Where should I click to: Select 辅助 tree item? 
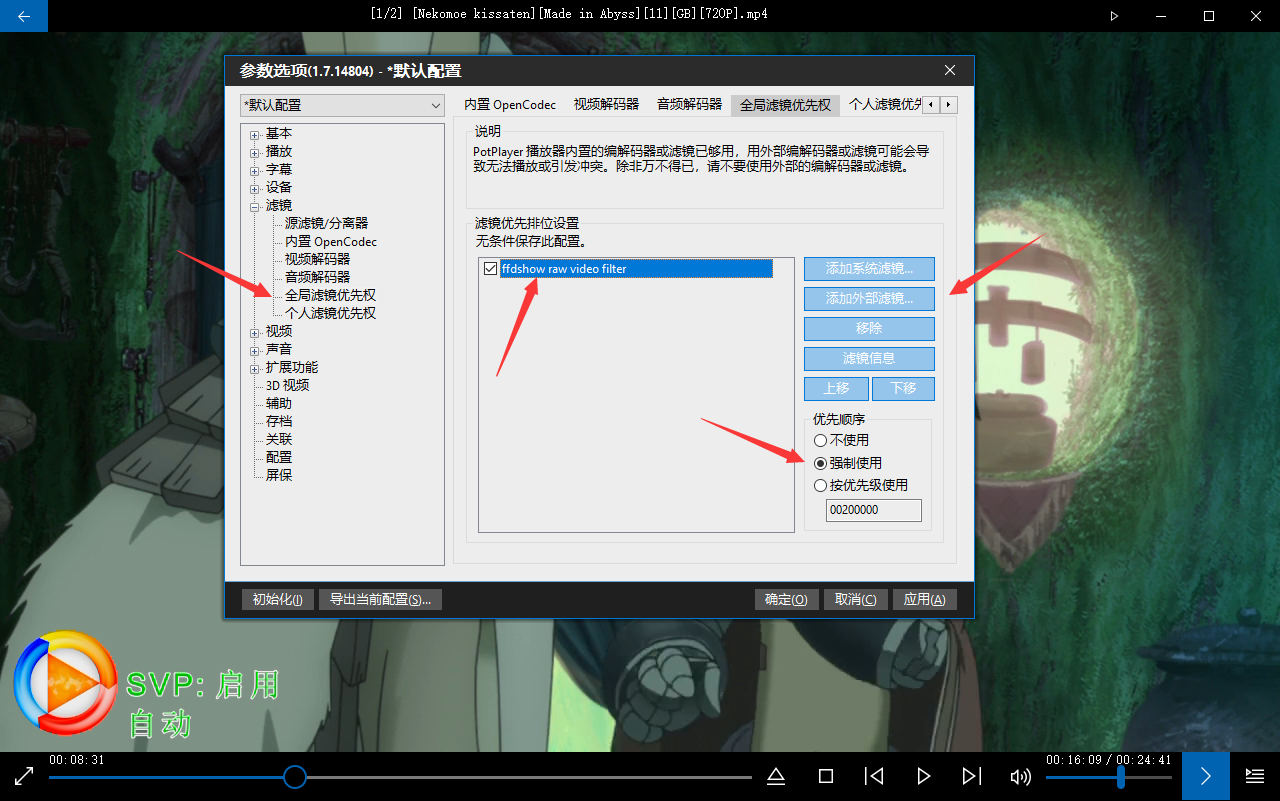point(279,403)
